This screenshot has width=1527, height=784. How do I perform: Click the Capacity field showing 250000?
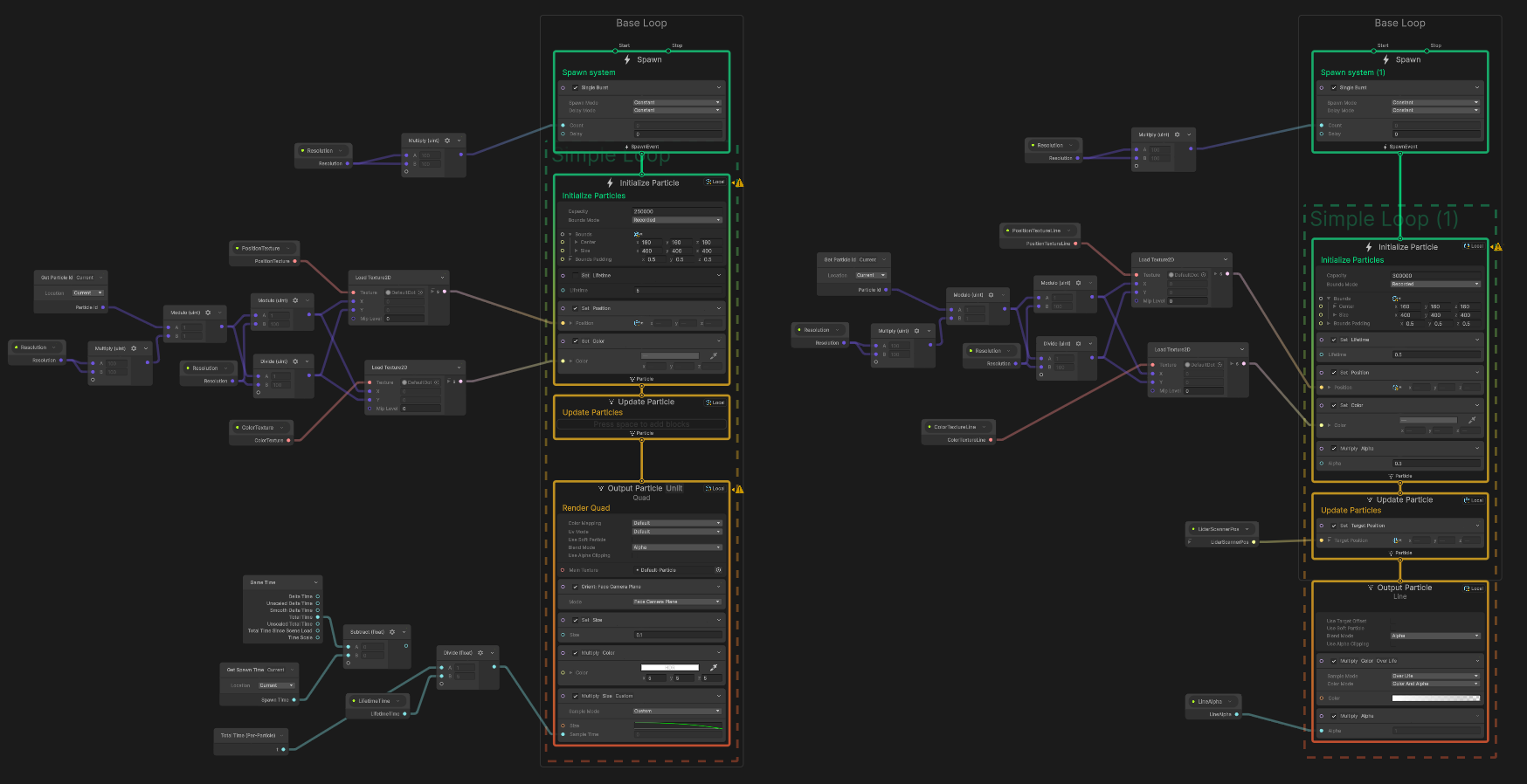677,211
